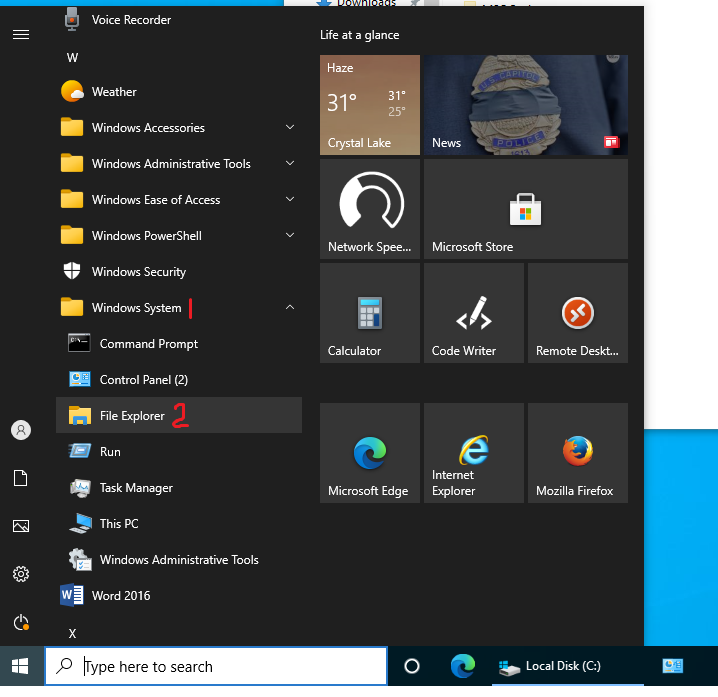Open the Microsoft Store tile
The width and height of the screenshot is (718, 697).
(x=526, y=209)
